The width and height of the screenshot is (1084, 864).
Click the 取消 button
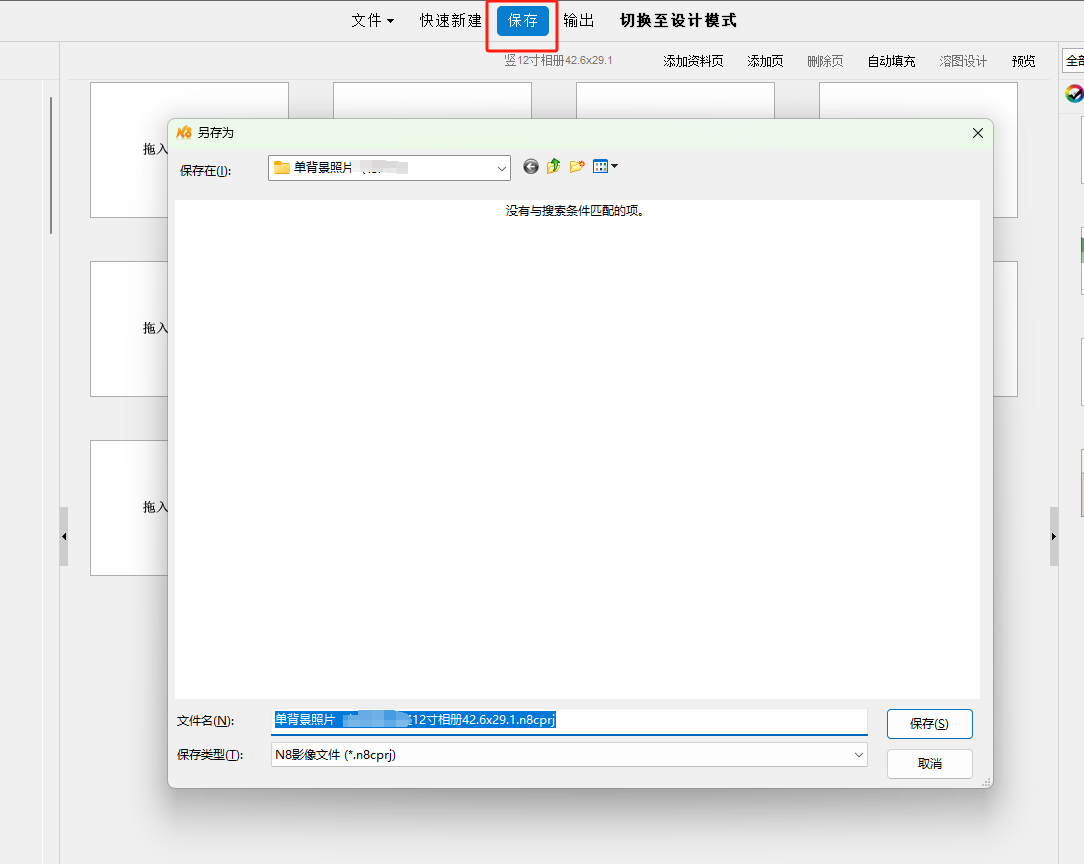coord(929,764)
